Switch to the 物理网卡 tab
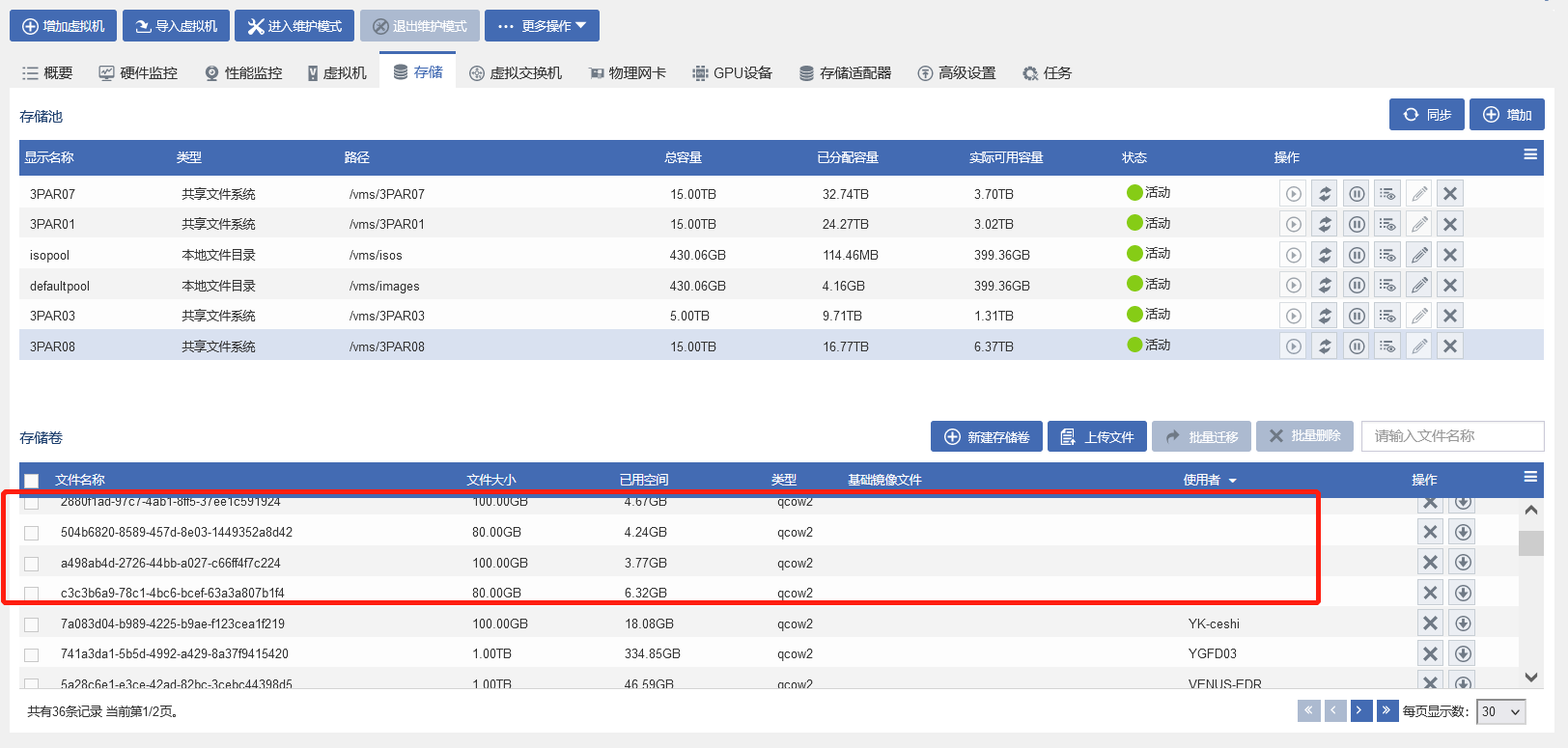 [628, 72]
